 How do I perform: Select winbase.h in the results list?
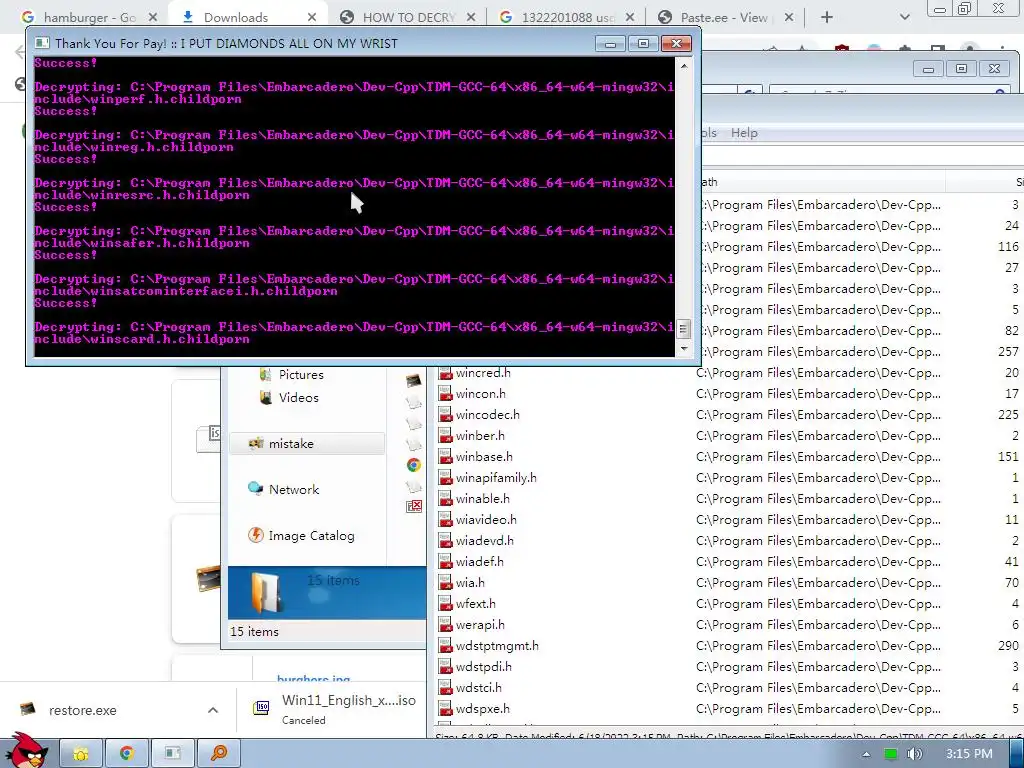[x=484, y=456]
